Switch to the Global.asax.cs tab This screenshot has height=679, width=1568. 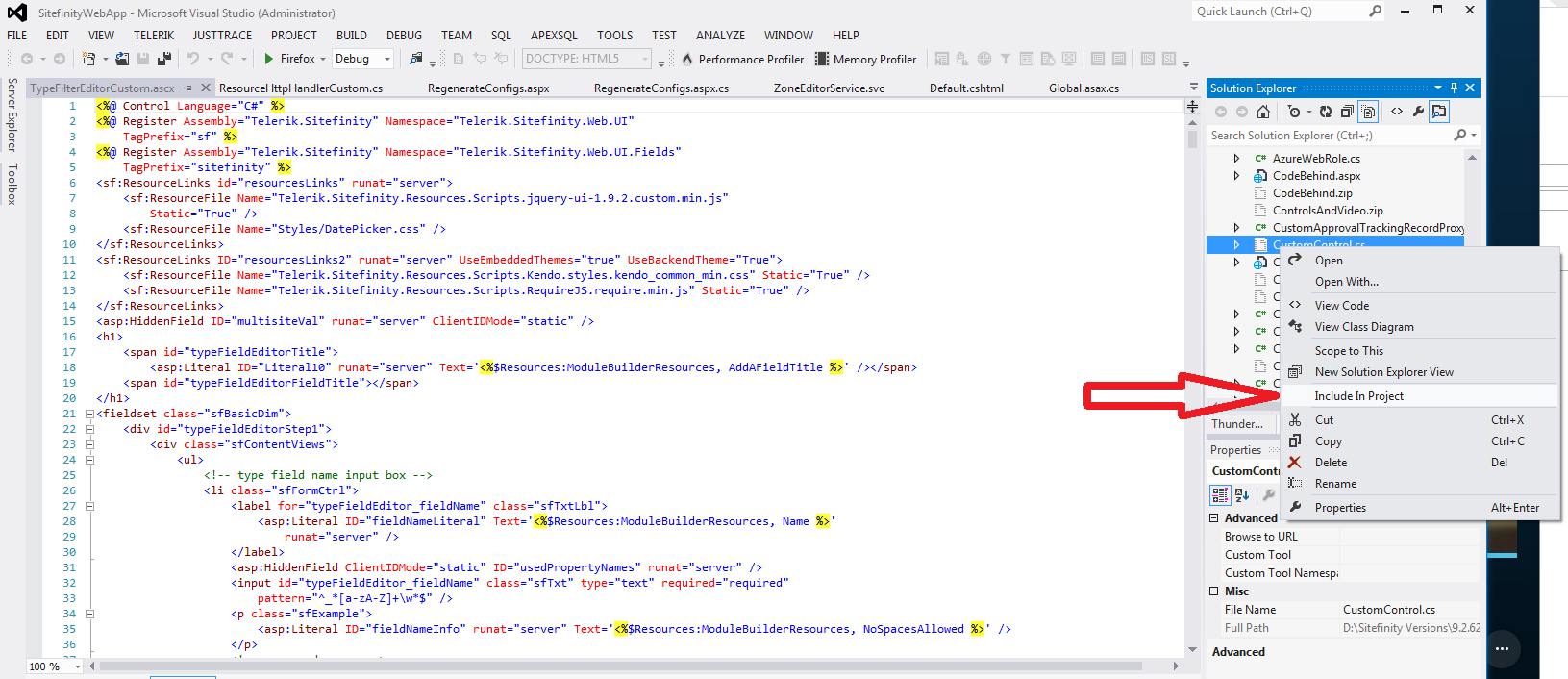[1083, 88]
